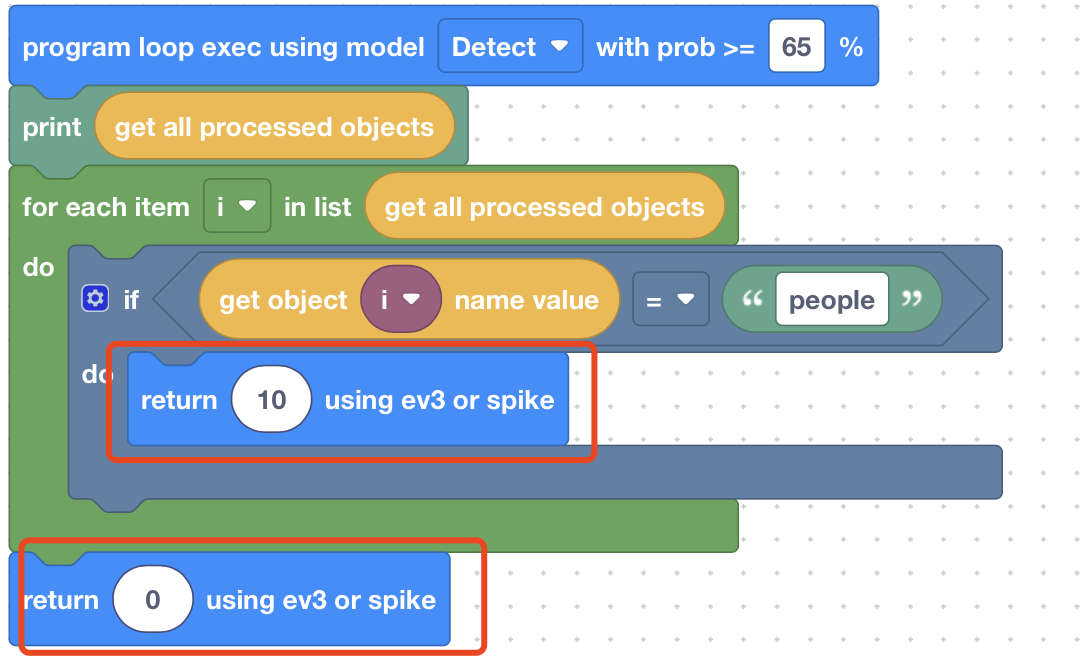Click the number field showing 0
The height and width of the screenshot is (660, 1080).
pos(153,600)
